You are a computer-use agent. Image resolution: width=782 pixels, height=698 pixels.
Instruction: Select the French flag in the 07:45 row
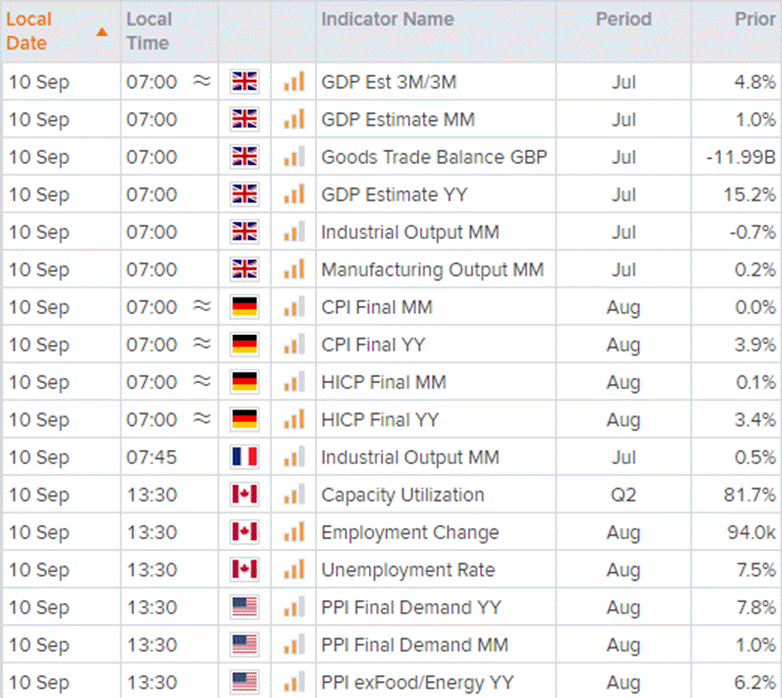(x=244, y=457)
